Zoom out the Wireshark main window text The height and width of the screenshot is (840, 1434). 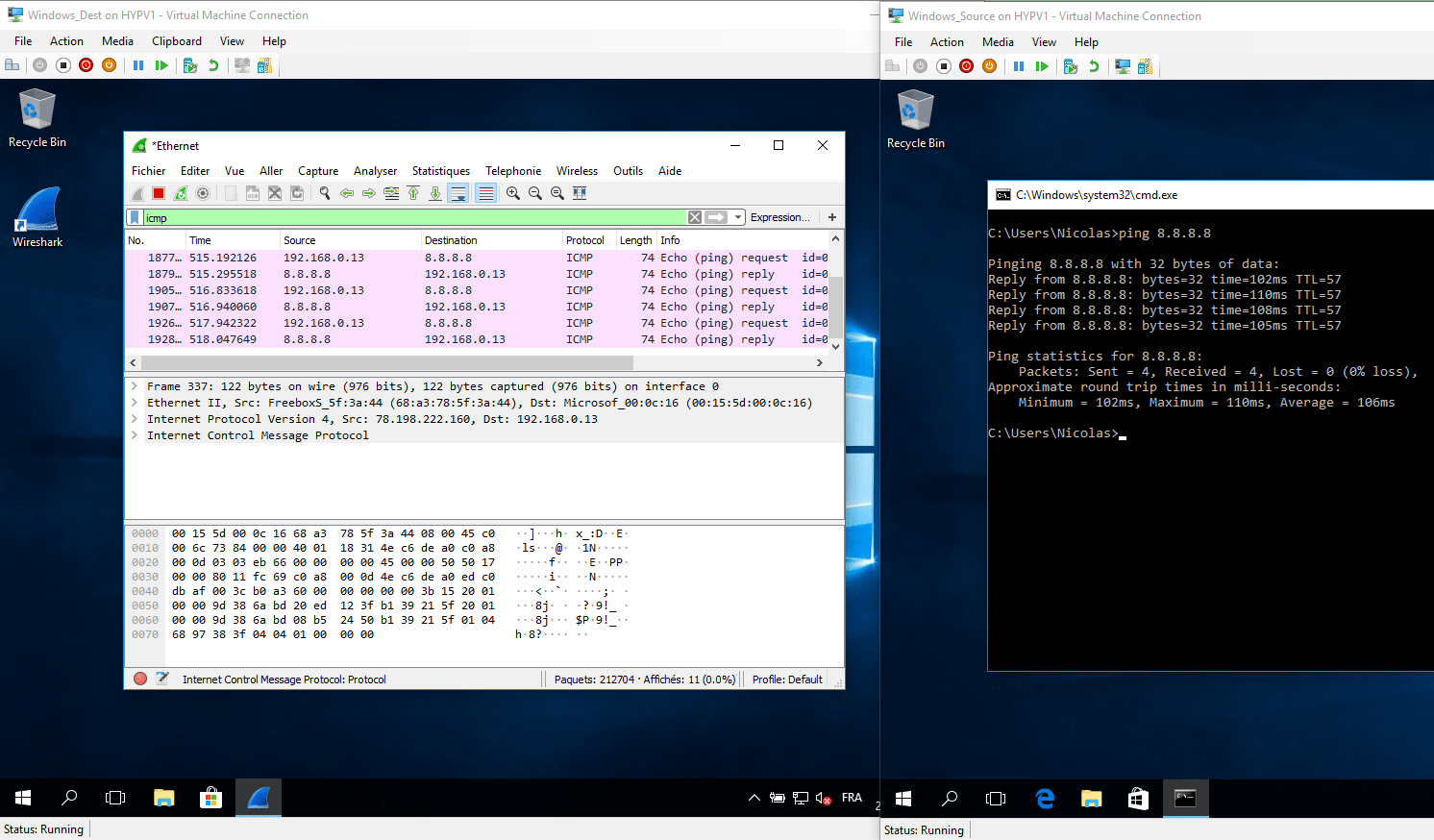pyautogui.click(x=535, y=193)
